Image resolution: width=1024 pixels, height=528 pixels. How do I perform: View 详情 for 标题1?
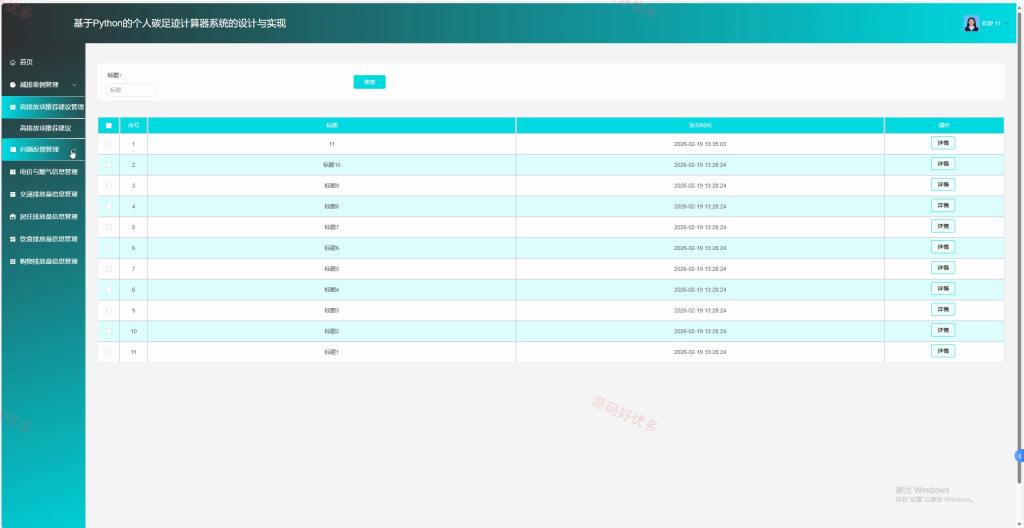[x=943, y=351]
